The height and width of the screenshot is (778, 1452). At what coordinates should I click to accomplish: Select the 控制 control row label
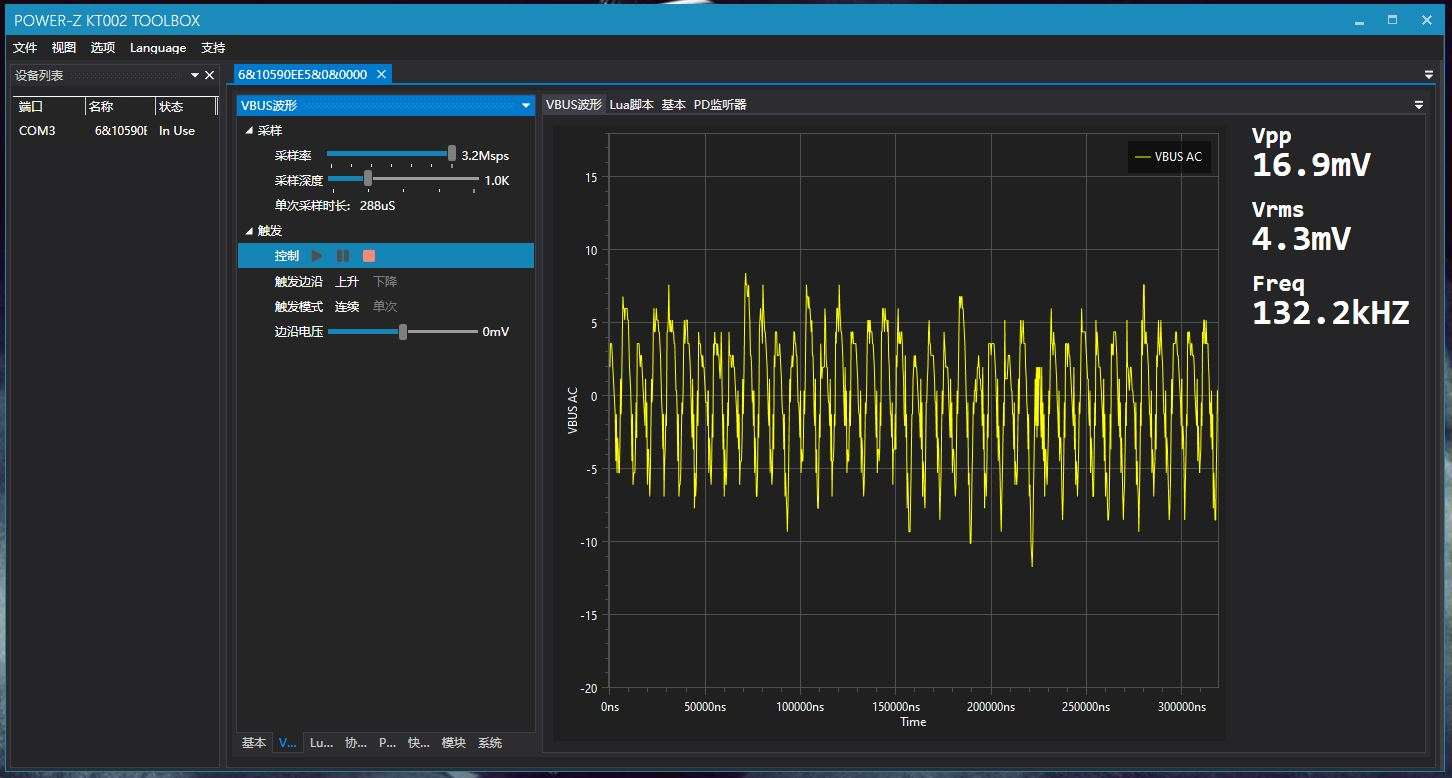click(287, 256)
